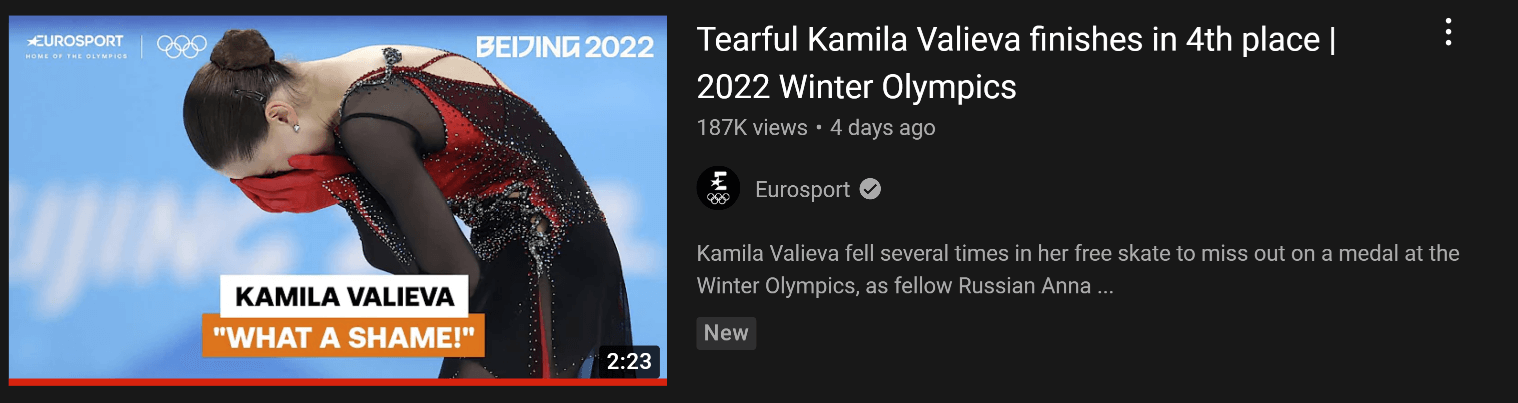The image size is (1518, 403).
Task: Click the white KAMILA VALIEVA caption label
Action: point(344,296)
